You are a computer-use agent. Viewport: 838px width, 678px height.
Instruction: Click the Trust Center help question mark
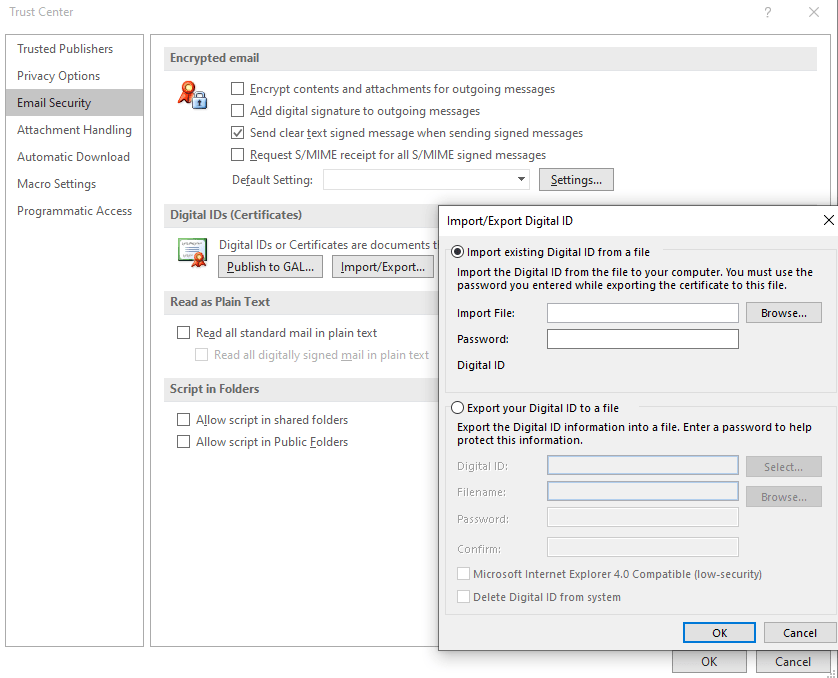click(767, 12)
